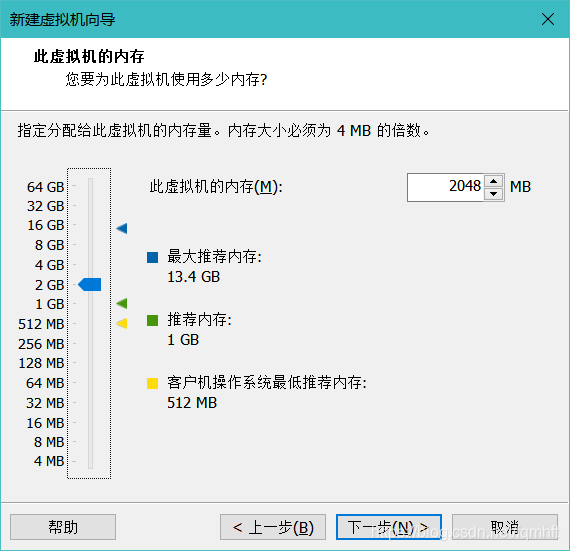Viewport: 570px width, 551px height.
Task: Click the blue memory slider thumb
Action: tap(90, 284)
